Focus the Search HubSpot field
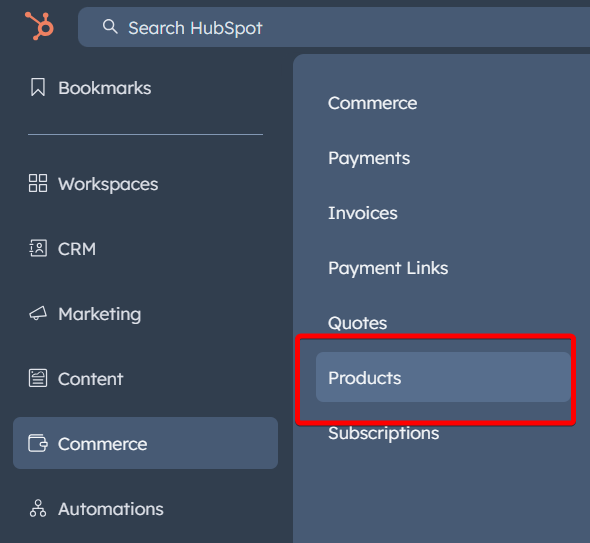The image size is (590, 543). point(334,27)
